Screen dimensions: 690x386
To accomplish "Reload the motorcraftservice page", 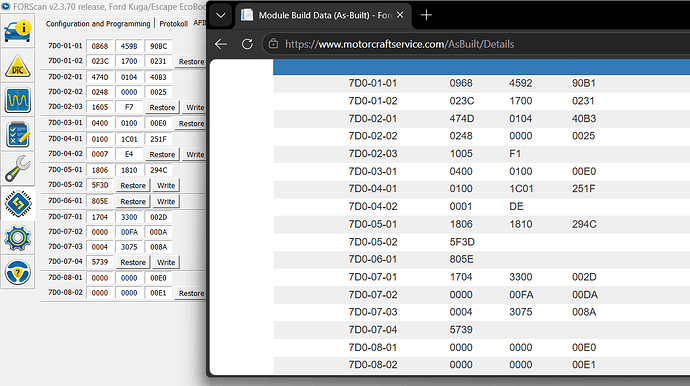I will [x=247, y=44].
